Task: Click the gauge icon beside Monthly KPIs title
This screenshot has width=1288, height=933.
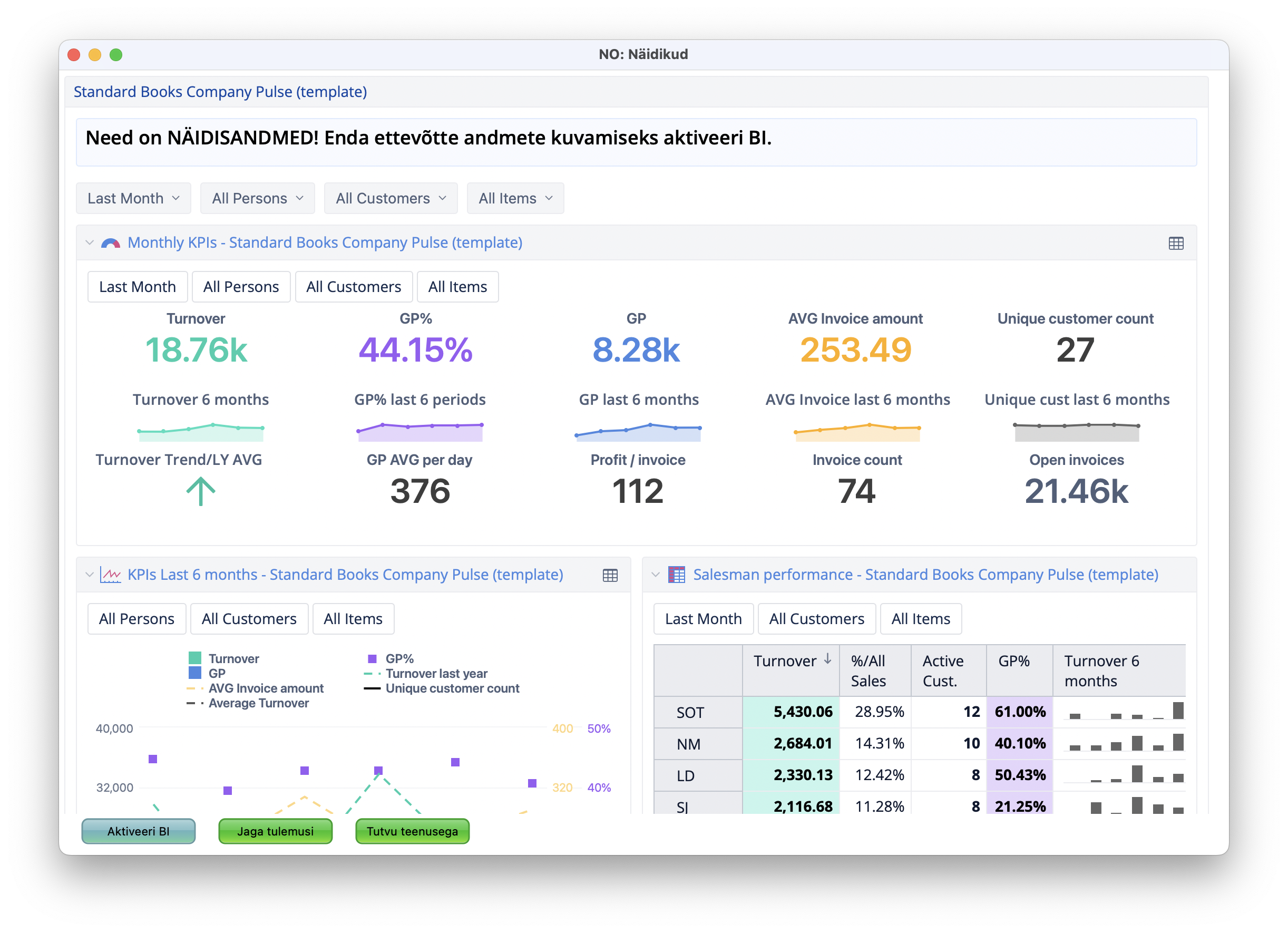Action: [x=110, y=243]
